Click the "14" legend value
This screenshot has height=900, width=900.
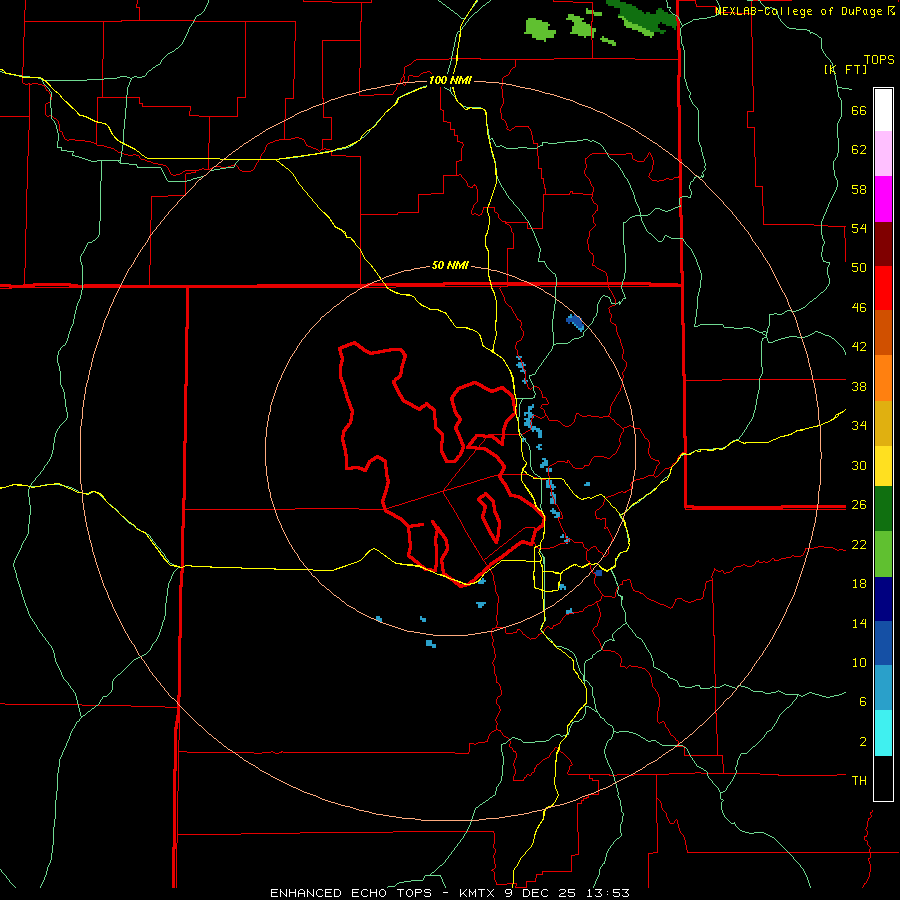pos(859,623)
